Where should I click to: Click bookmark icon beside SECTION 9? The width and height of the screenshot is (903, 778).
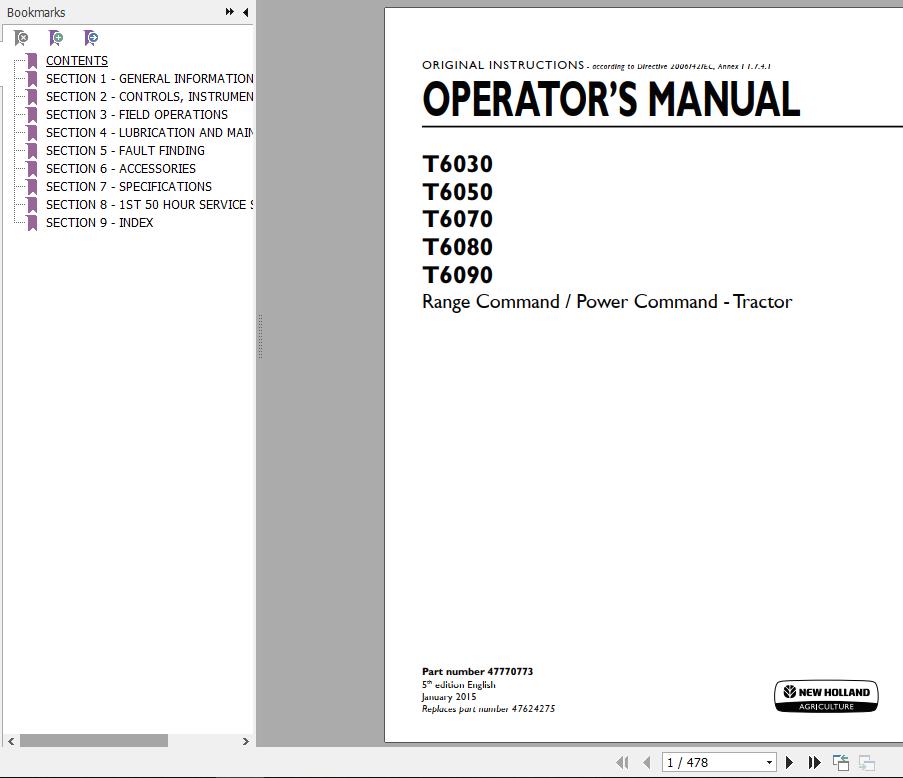pyautogui.click(x=32, y=223)
